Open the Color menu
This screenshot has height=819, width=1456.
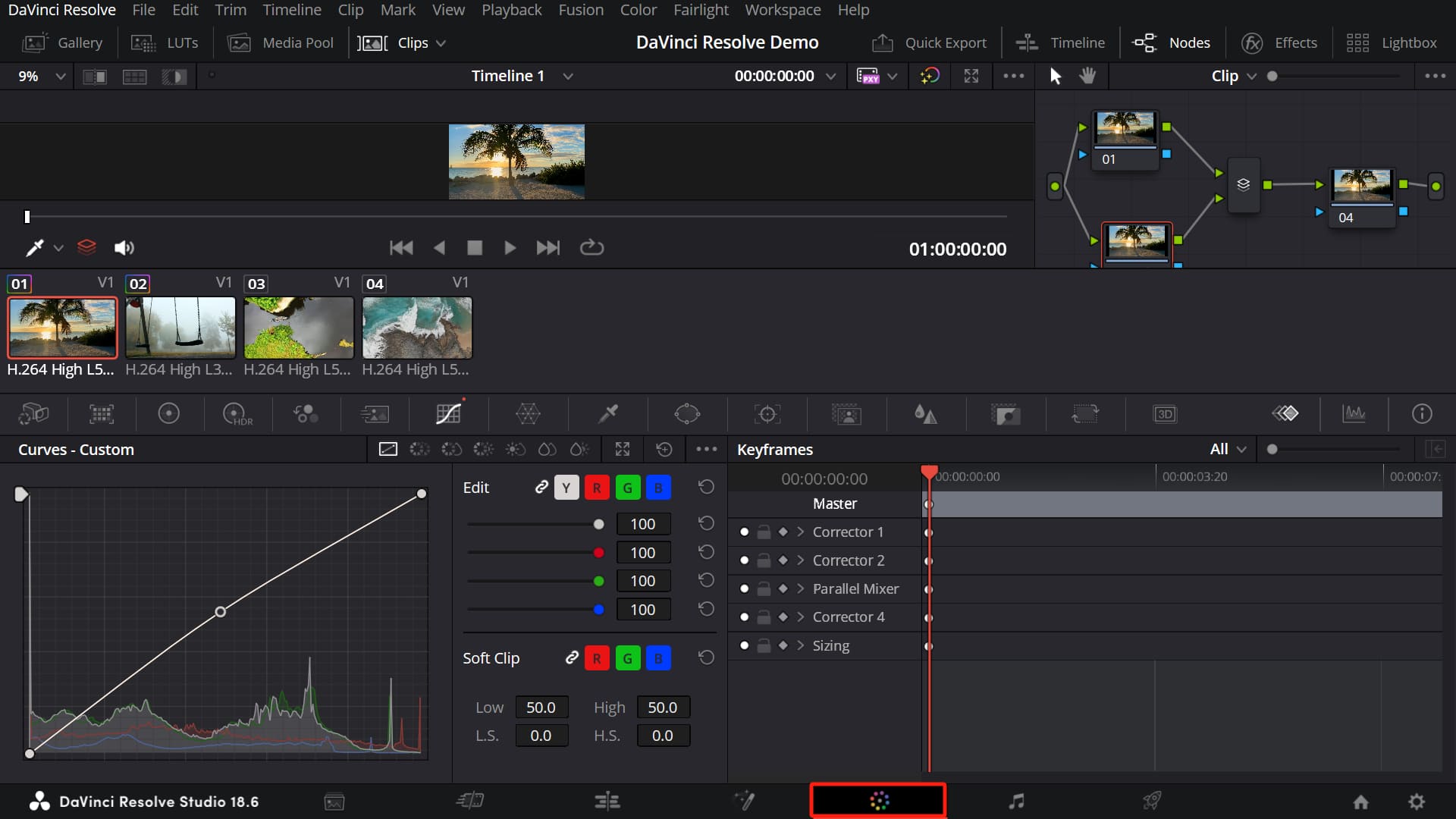(638, 10)
